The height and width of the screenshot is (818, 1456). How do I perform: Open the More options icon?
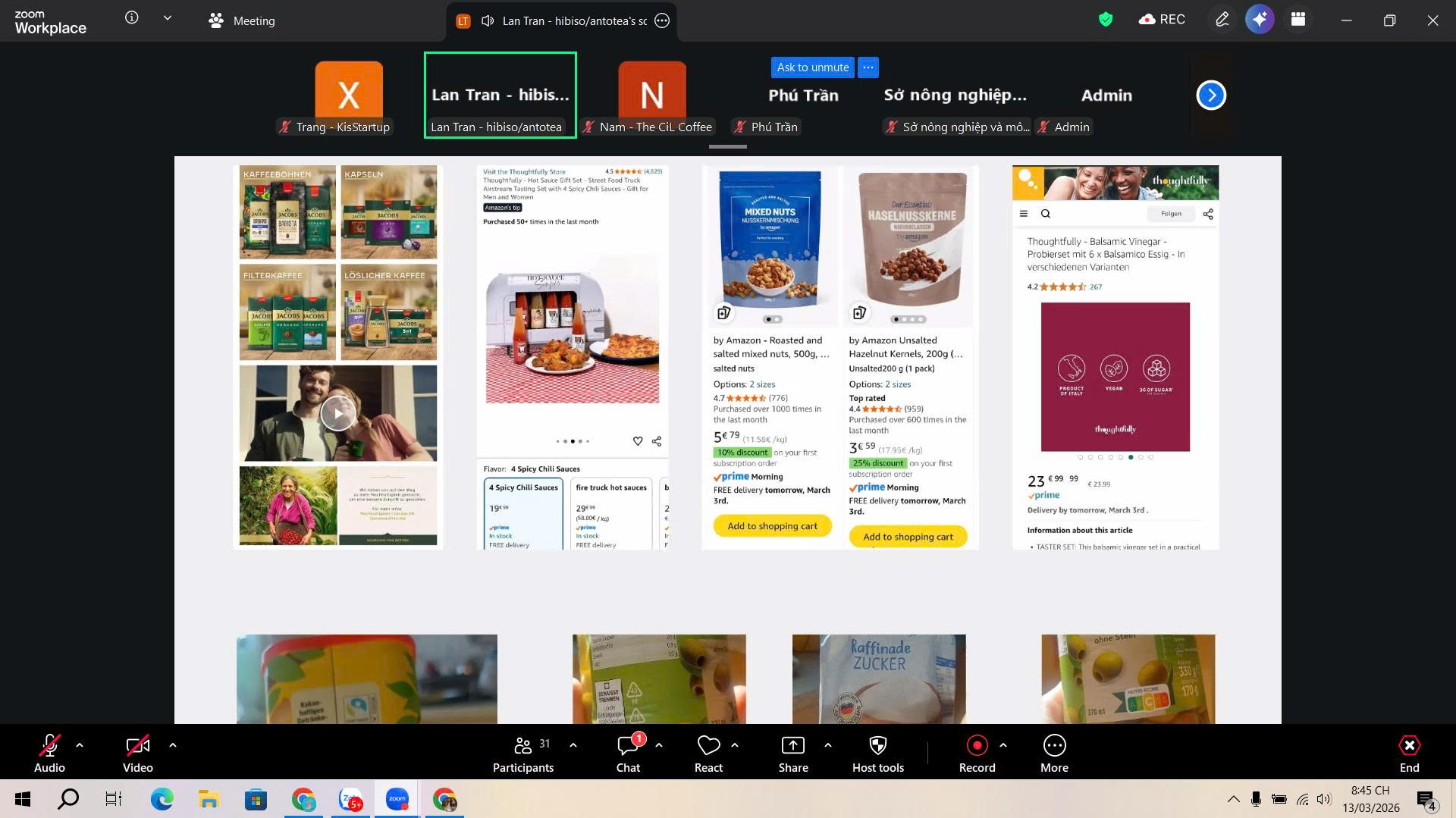pyautogui.click(x=1054, y=746)
